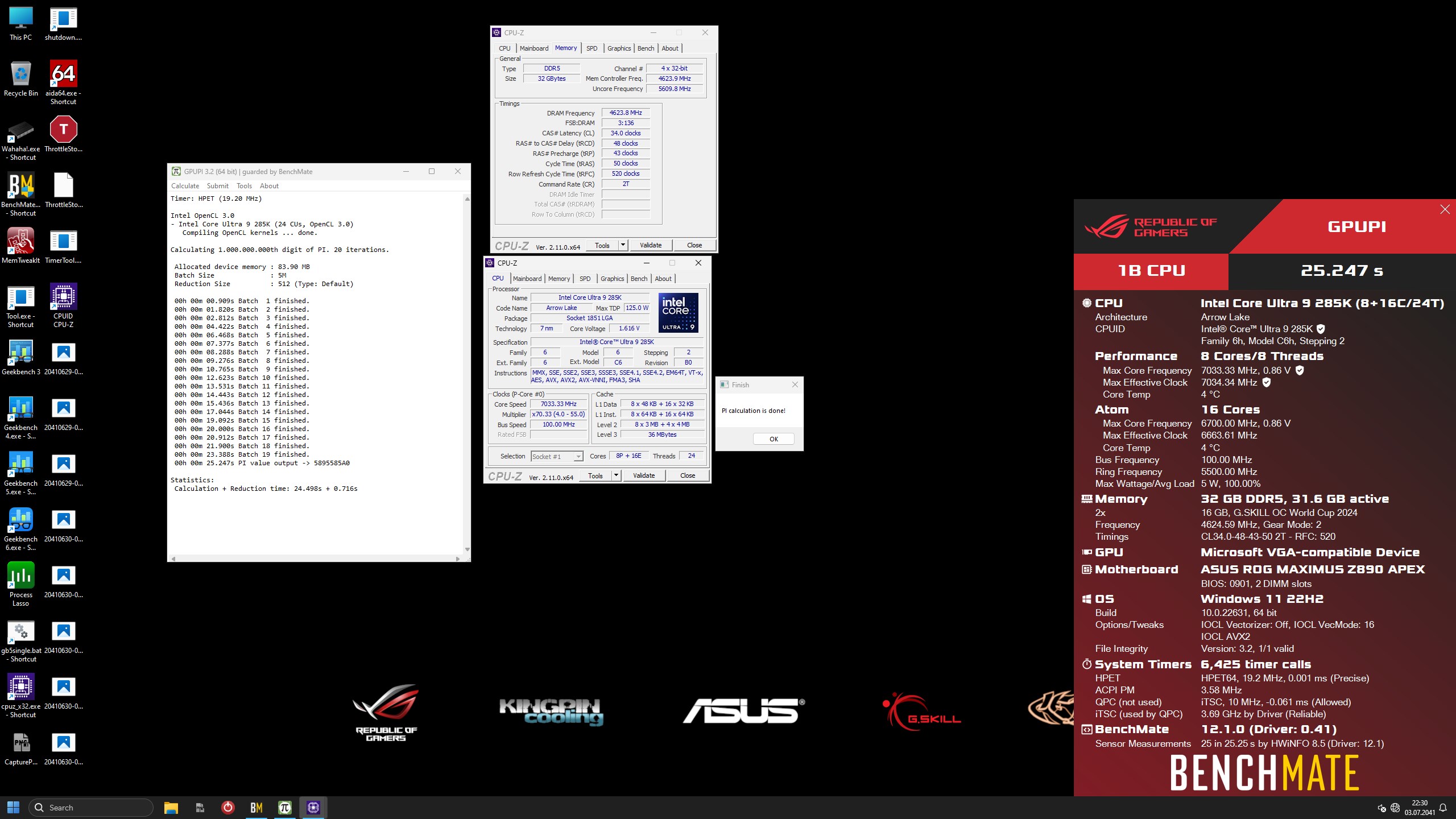Viewport: 1456px width, 819px height.
Task: Click Close button in upper CPU-Z window
Action: (x=694, y=245)
